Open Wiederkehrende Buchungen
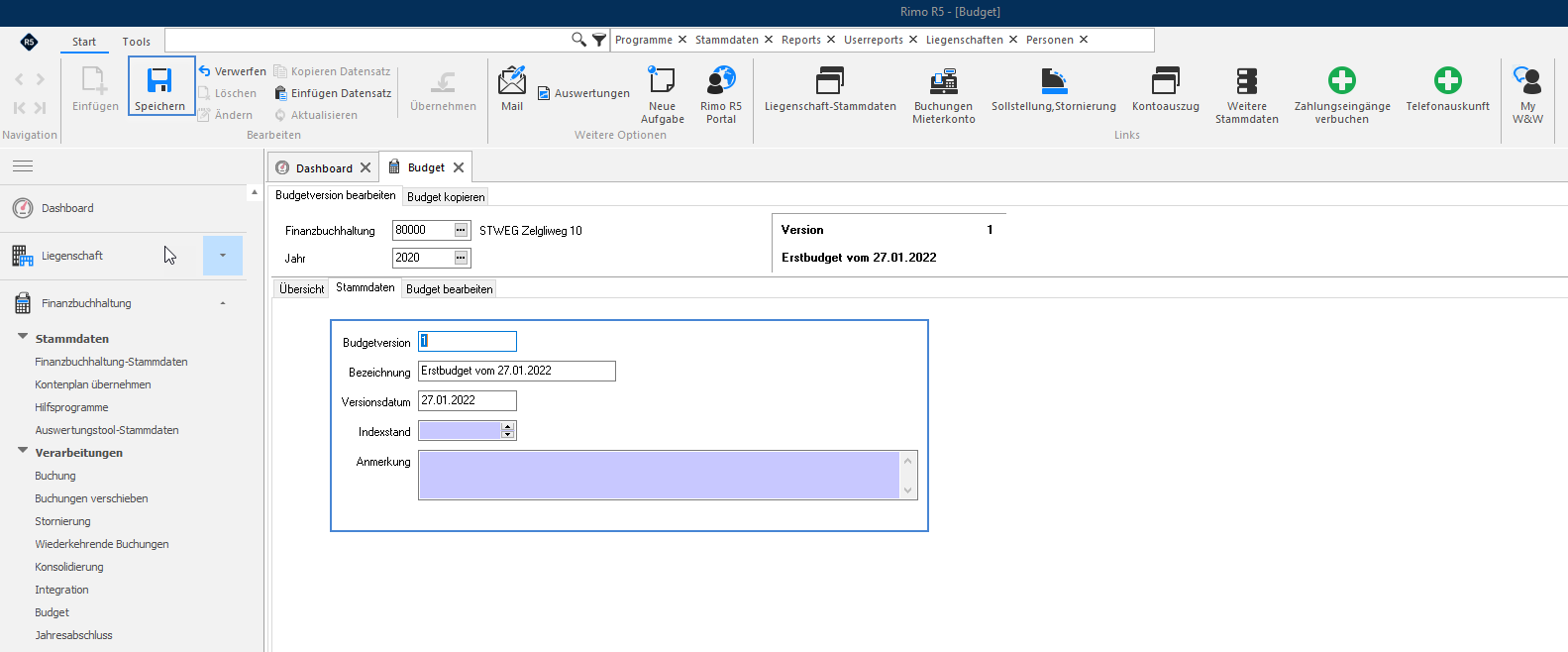The image size is (1568, 652). pos(102,544)
